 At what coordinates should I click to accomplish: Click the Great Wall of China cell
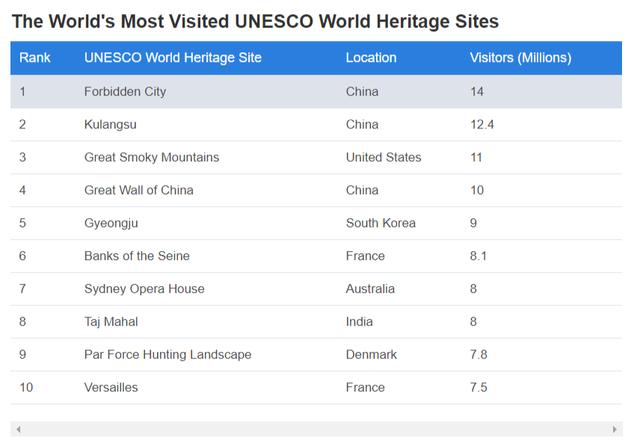tap(139, 190)
